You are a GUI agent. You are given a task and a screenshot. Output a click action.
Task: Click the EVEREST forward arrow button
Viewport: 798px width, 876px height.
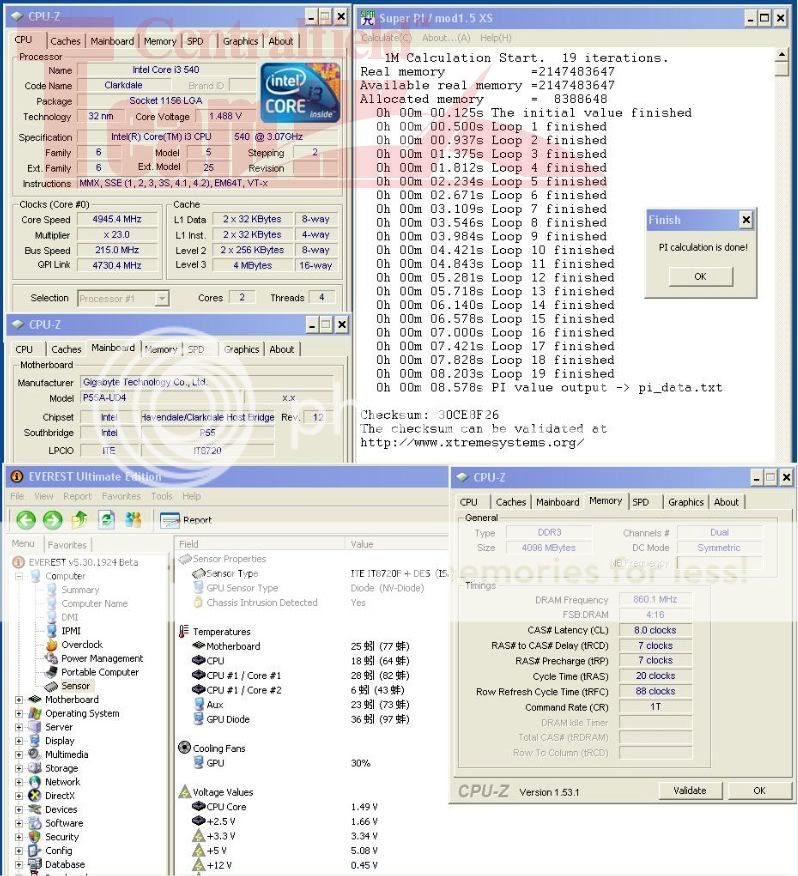pyautogui.click(x=53, y=520)
